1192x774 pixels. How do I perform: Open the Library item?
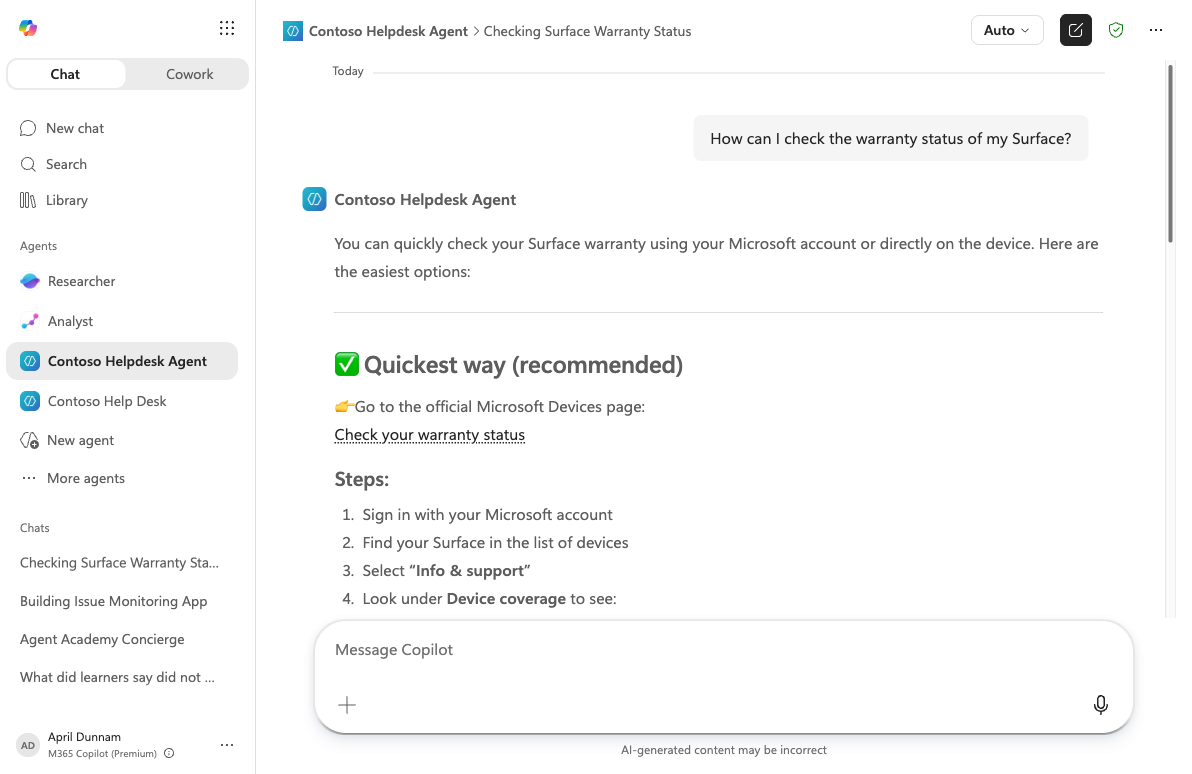coord(67,200)
